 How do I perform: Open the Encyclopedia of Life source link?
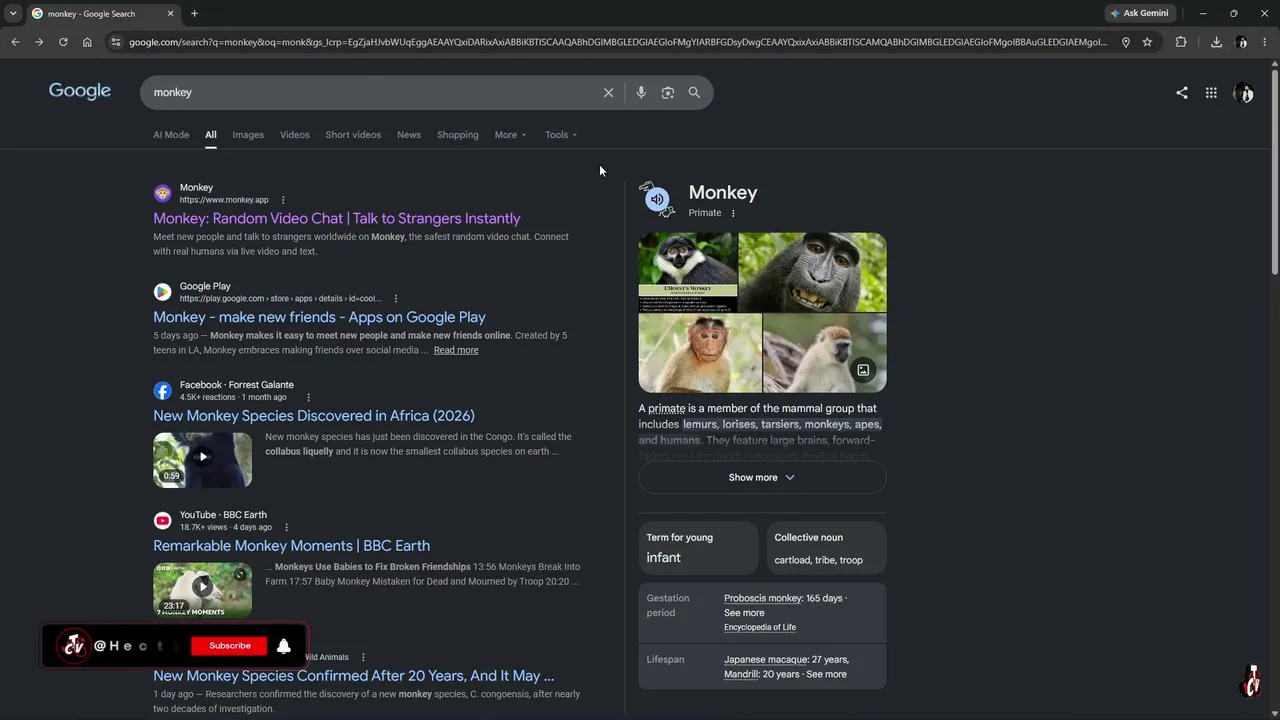pos(760,627)
